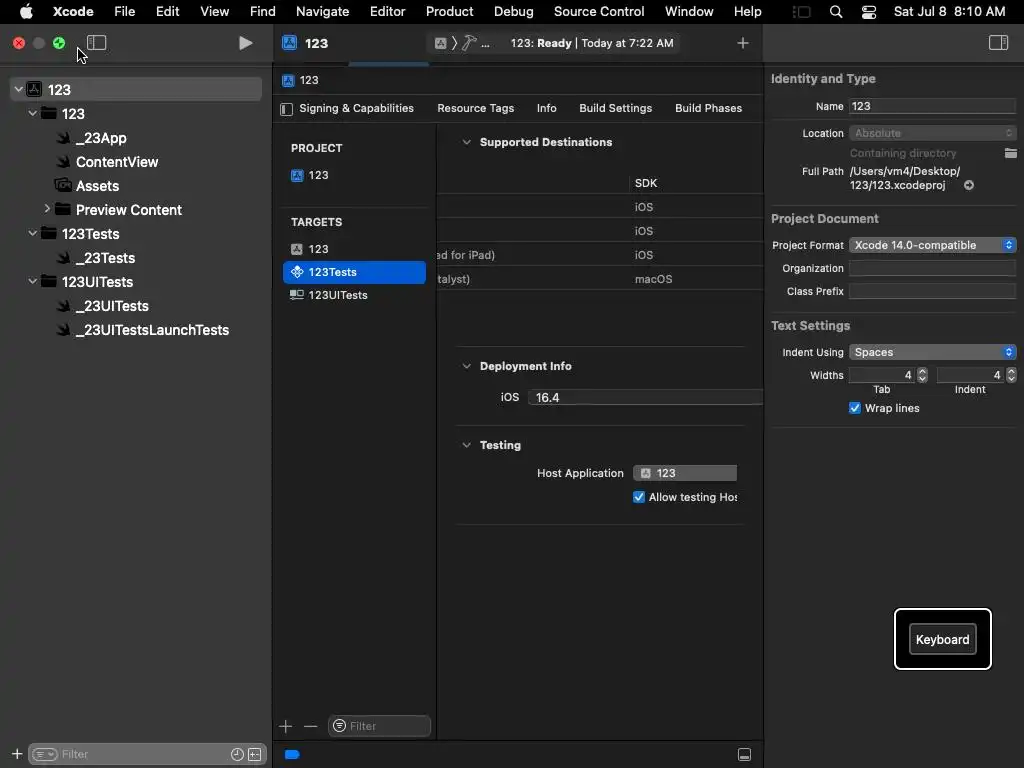Open Indent Using Spaces dropdown
The height and width of the screenshot is (768, 1024).
point(933,352)
